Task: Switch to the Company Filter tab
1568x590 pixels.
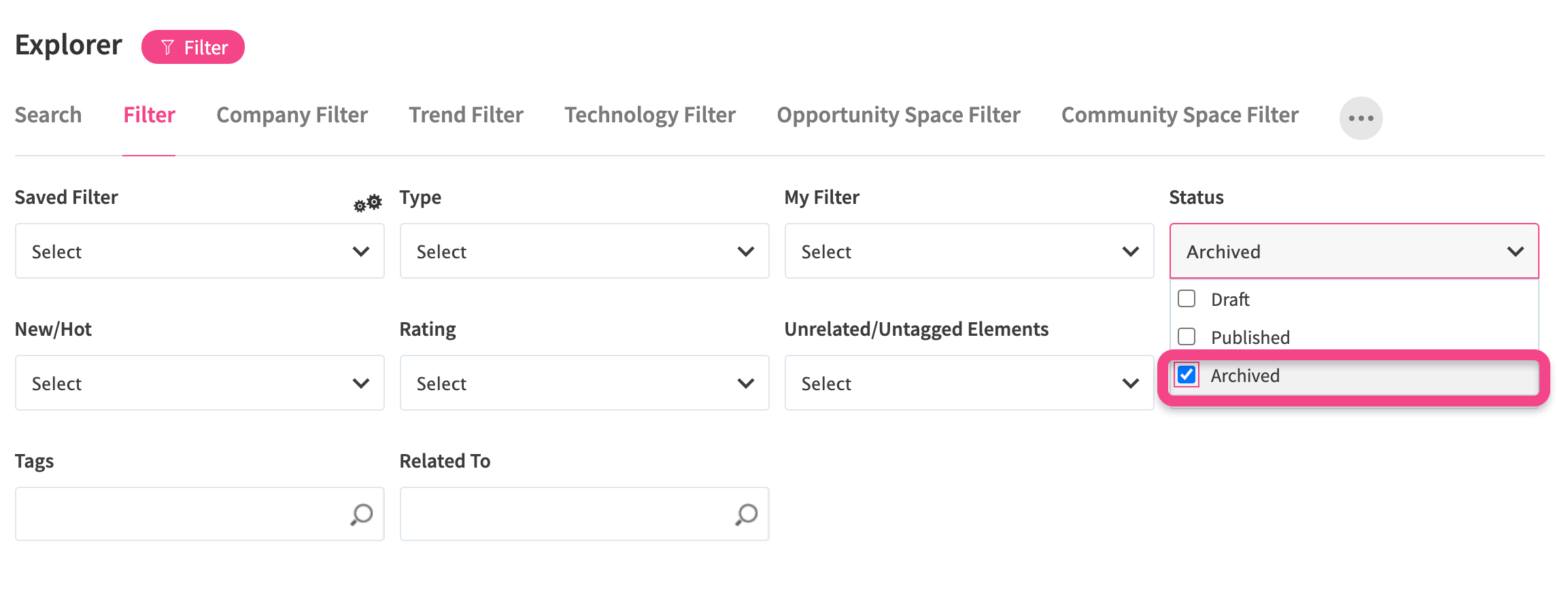Action: 292,115
